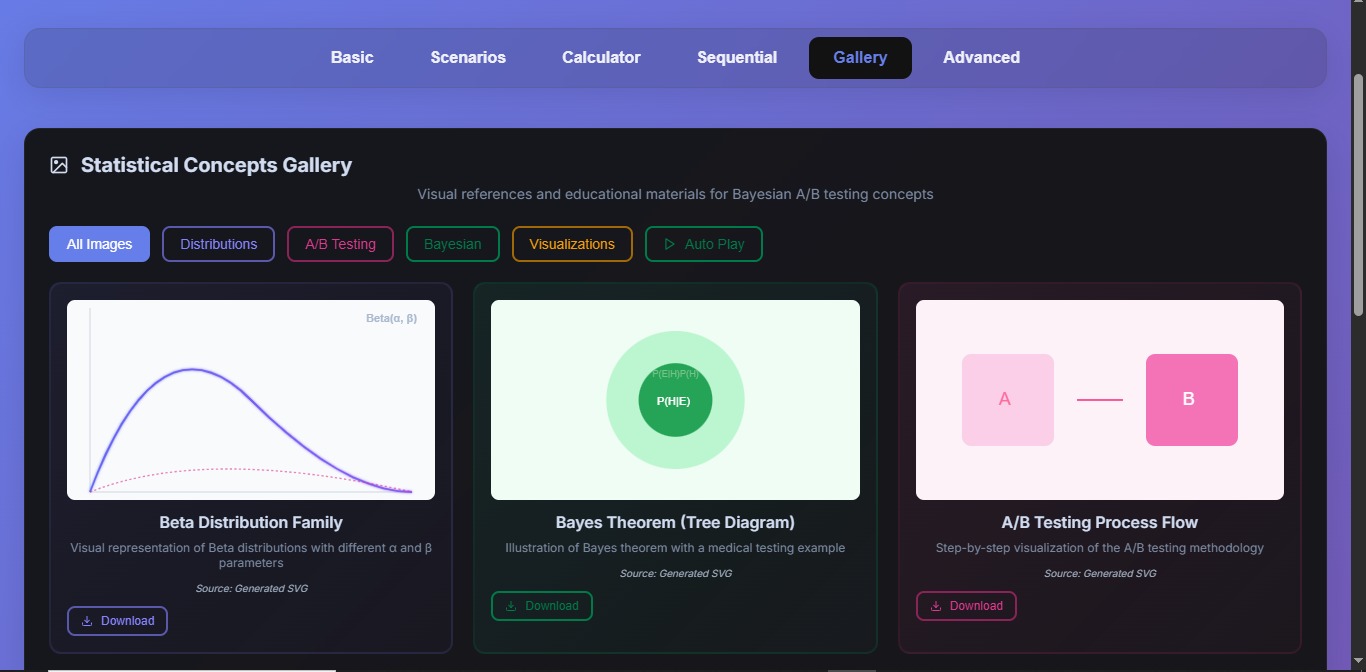
Task: Click download icon on Bayes Theorem card
Action: tap(511, 606)
